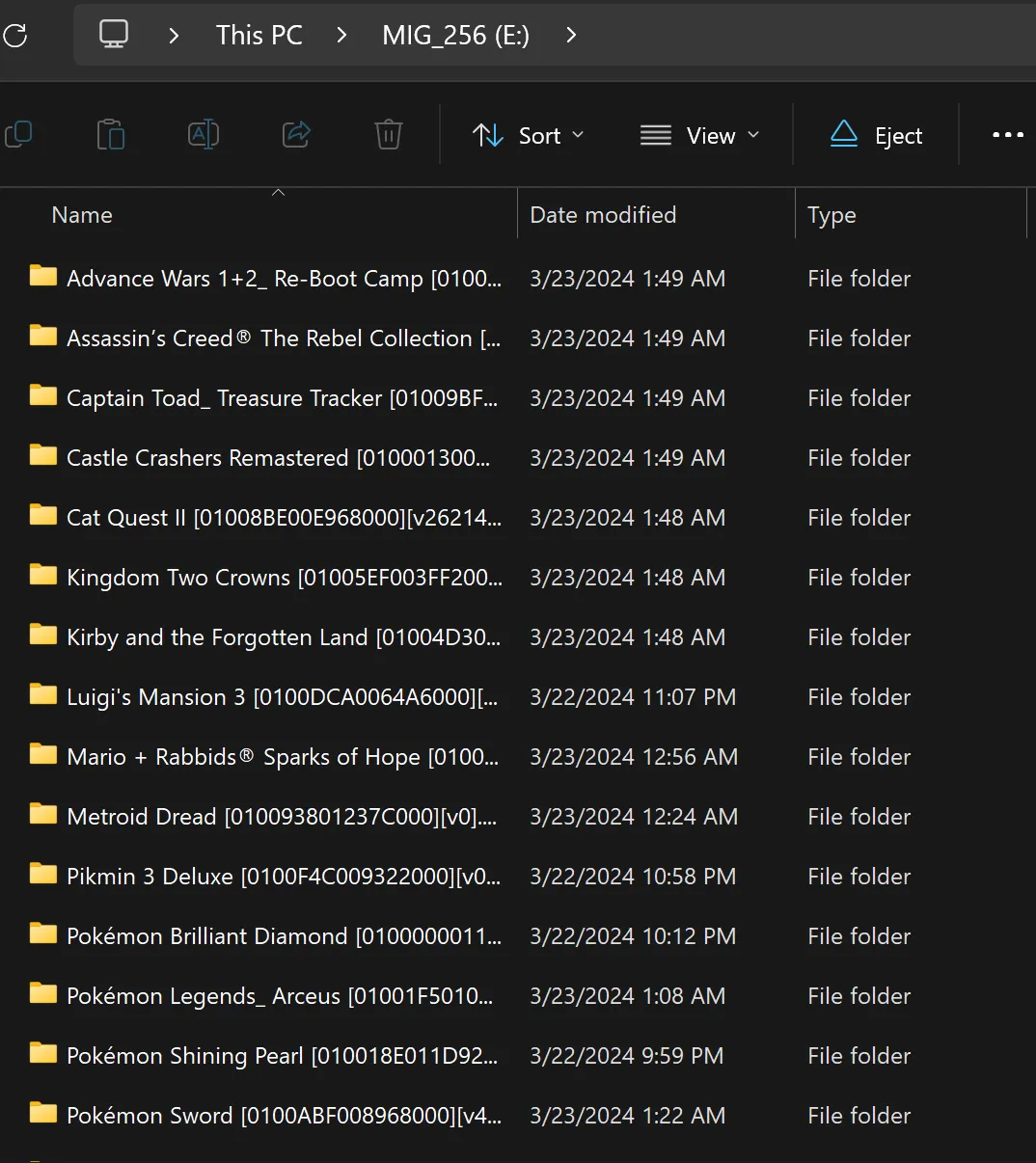Select the Castle Crashers Remastered folder icon
1036x1163 pixels.
[42, 456]
